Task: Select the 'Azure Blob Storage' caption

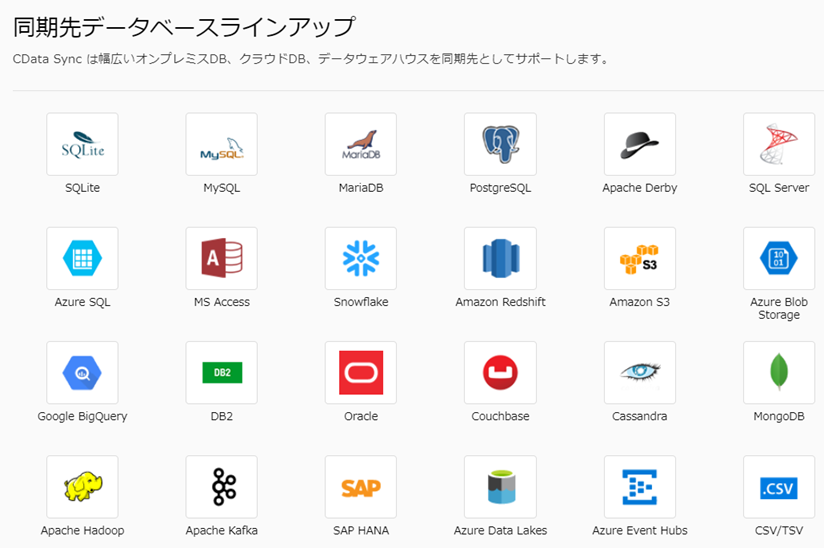Action: pos(779,308)
